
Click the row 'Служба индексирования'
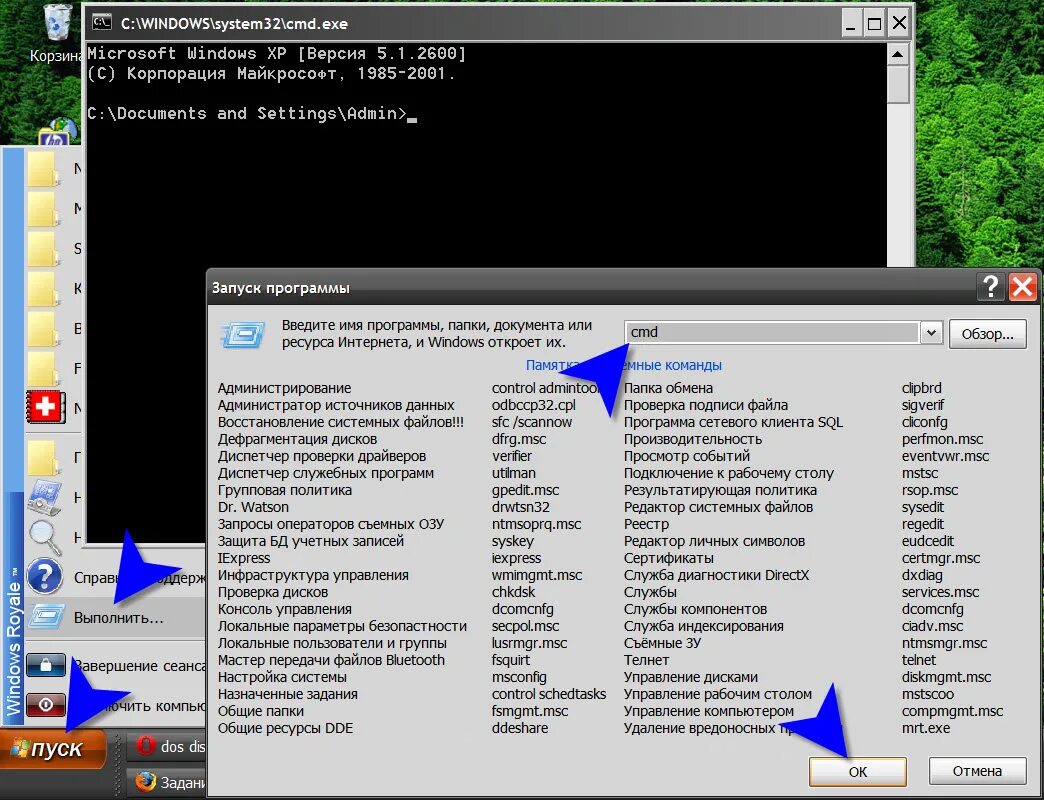704,626
